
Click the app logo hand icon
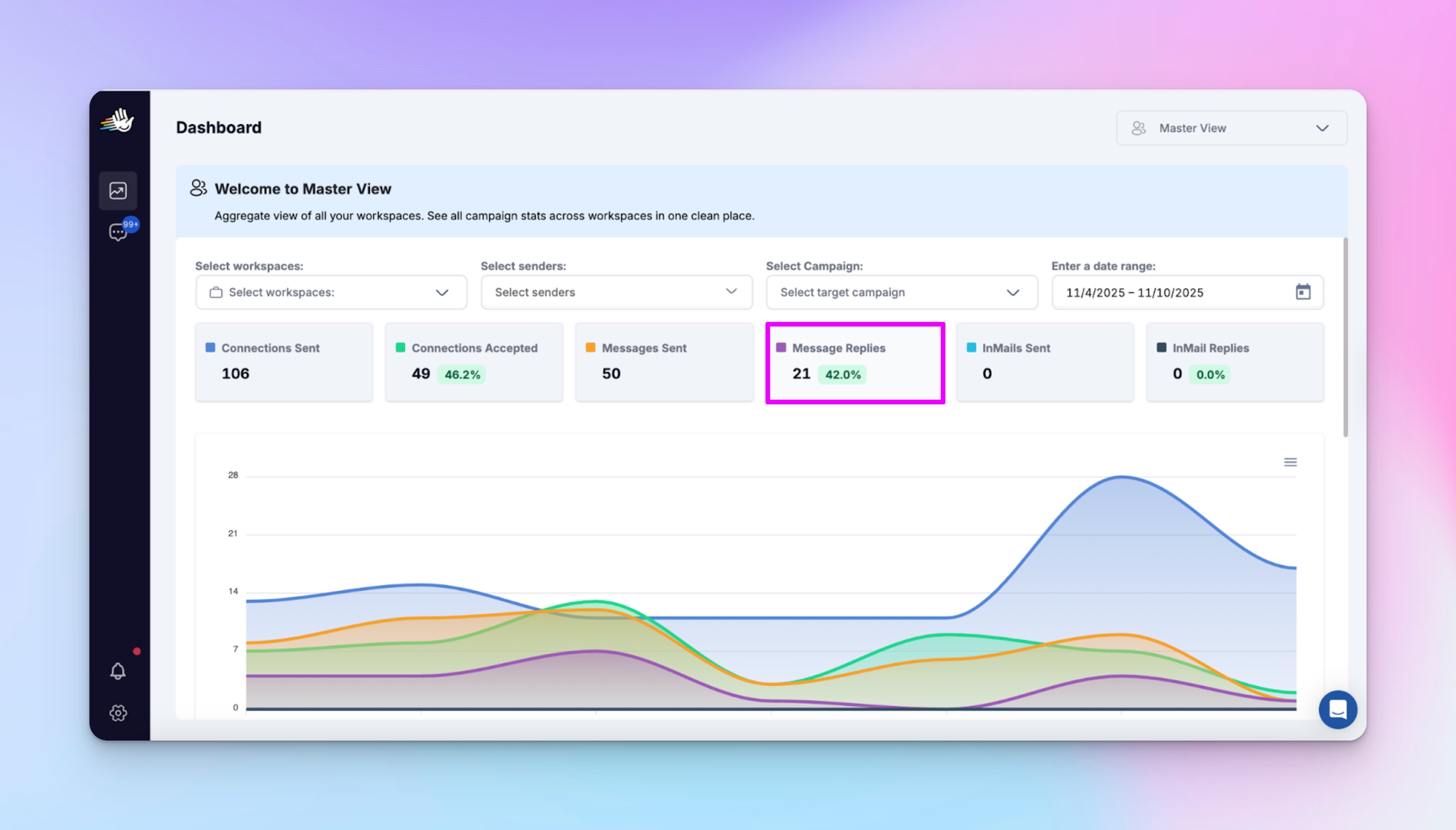[x=118, y=121]
